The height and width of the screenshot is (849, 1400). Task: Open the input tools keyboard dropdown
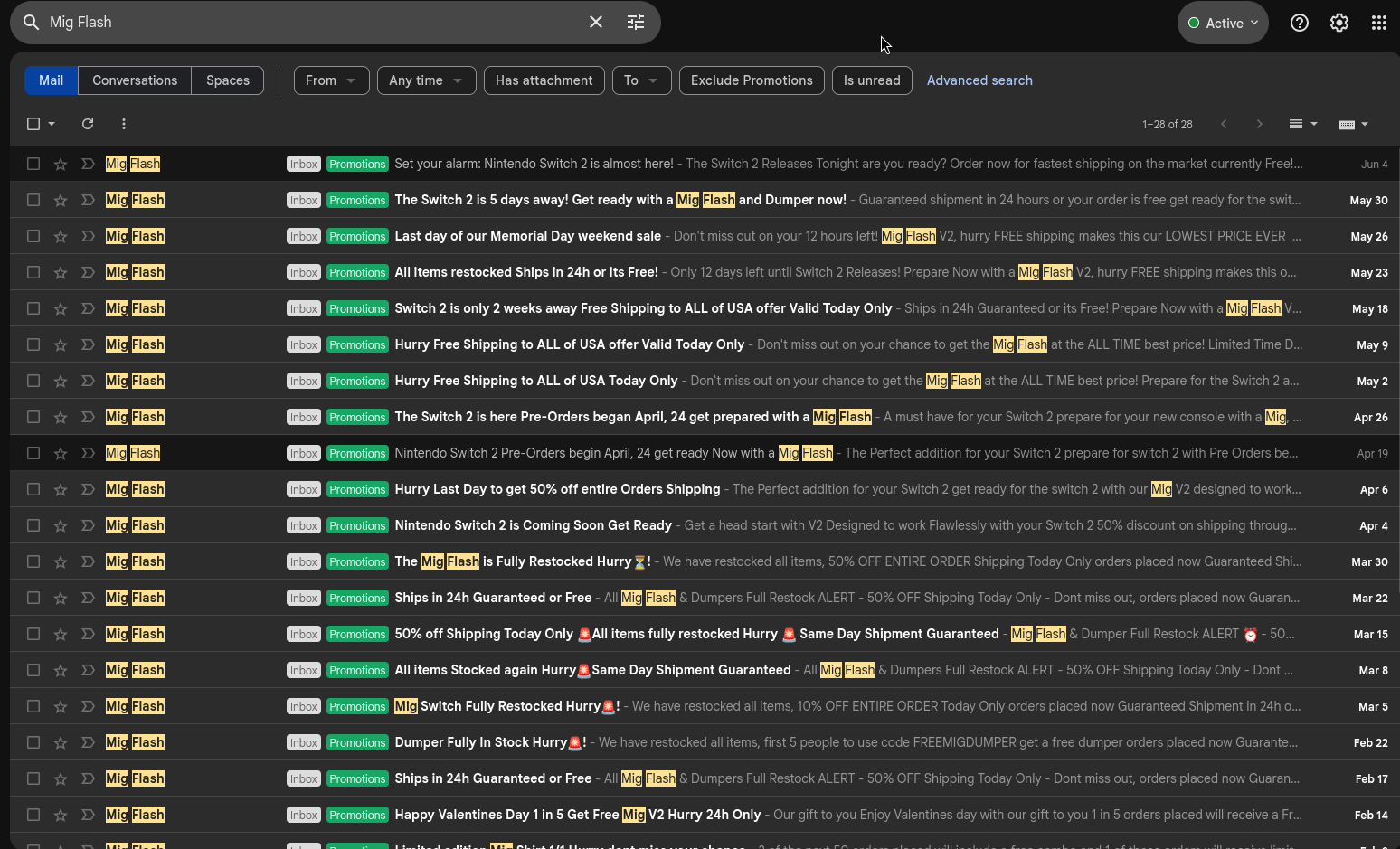1354,124
